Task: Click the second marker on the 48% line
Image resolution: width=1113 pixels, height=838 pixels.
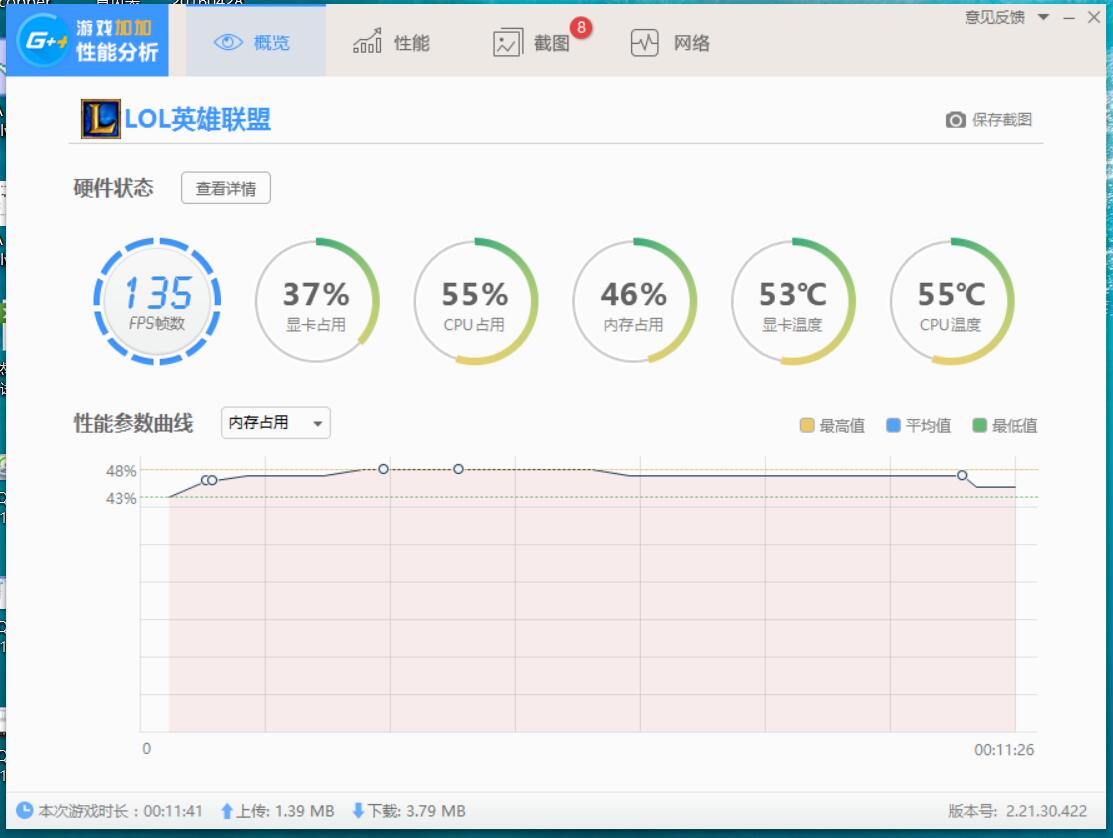Action: [x=459, y=469]
